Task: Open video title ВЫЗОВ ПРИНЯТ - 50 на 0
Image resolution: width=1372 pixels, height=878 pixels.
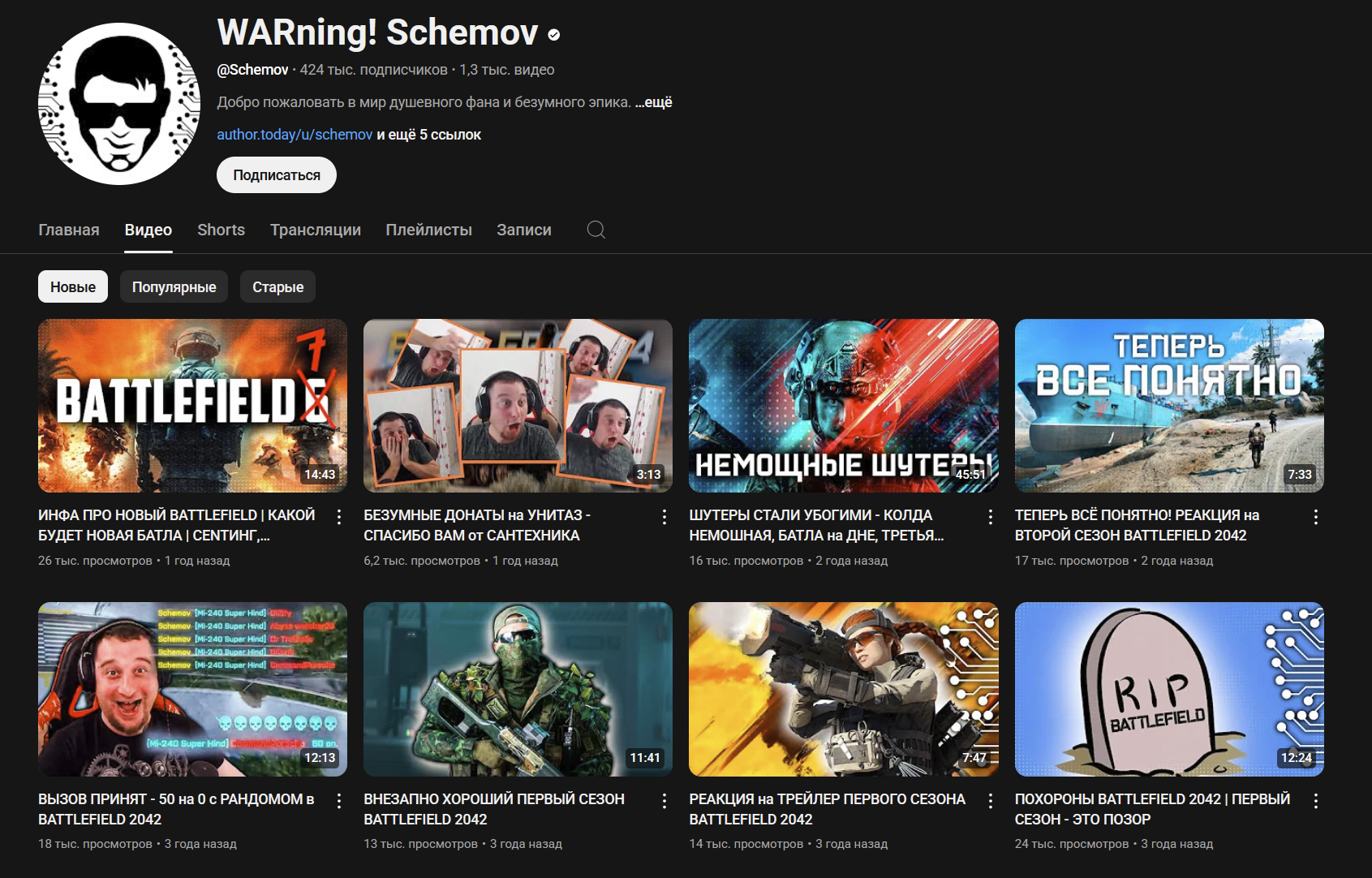Action: (176, 809)
